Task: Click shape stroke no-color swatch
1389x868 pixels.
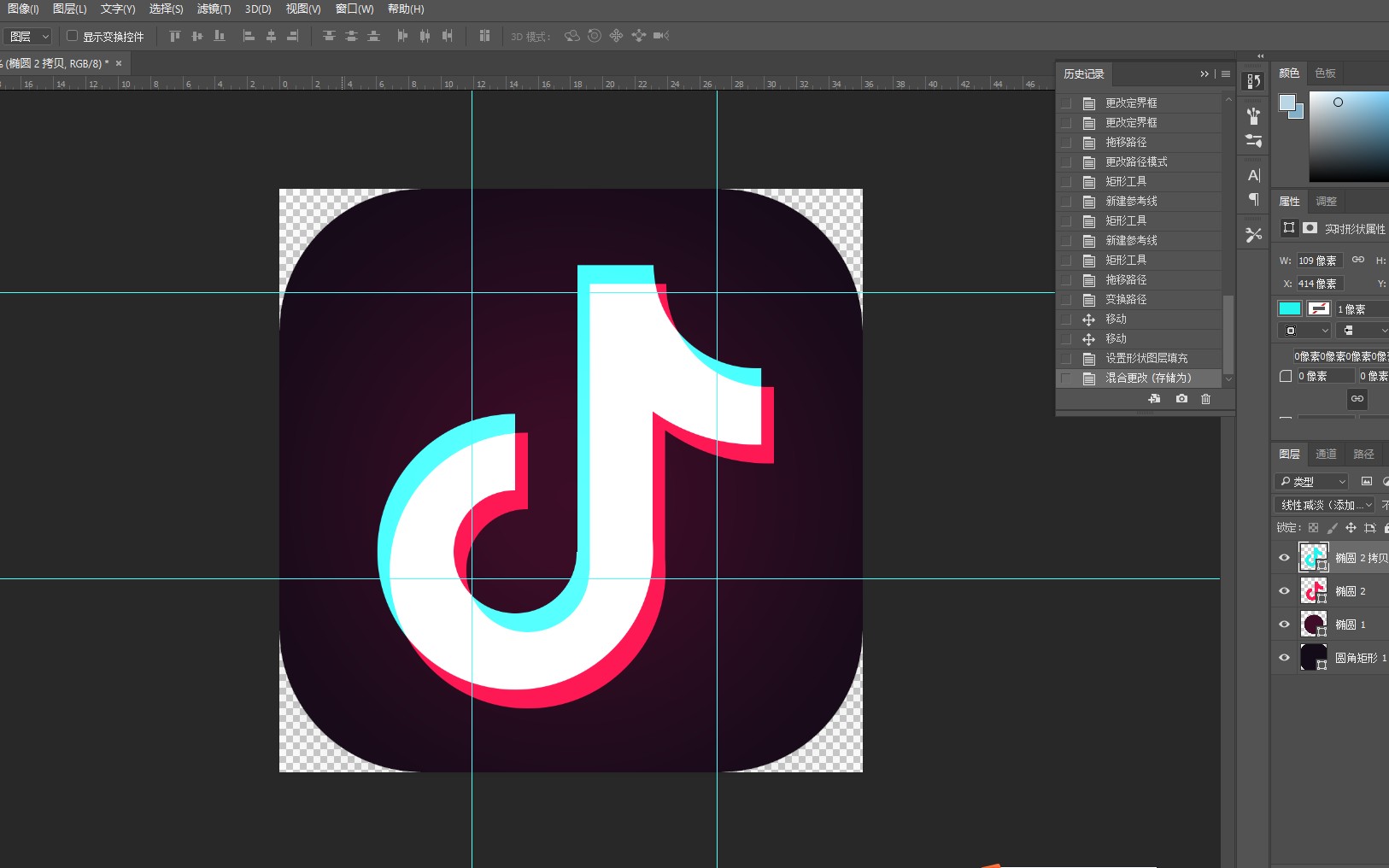Action: click(x=1319, y=308)
